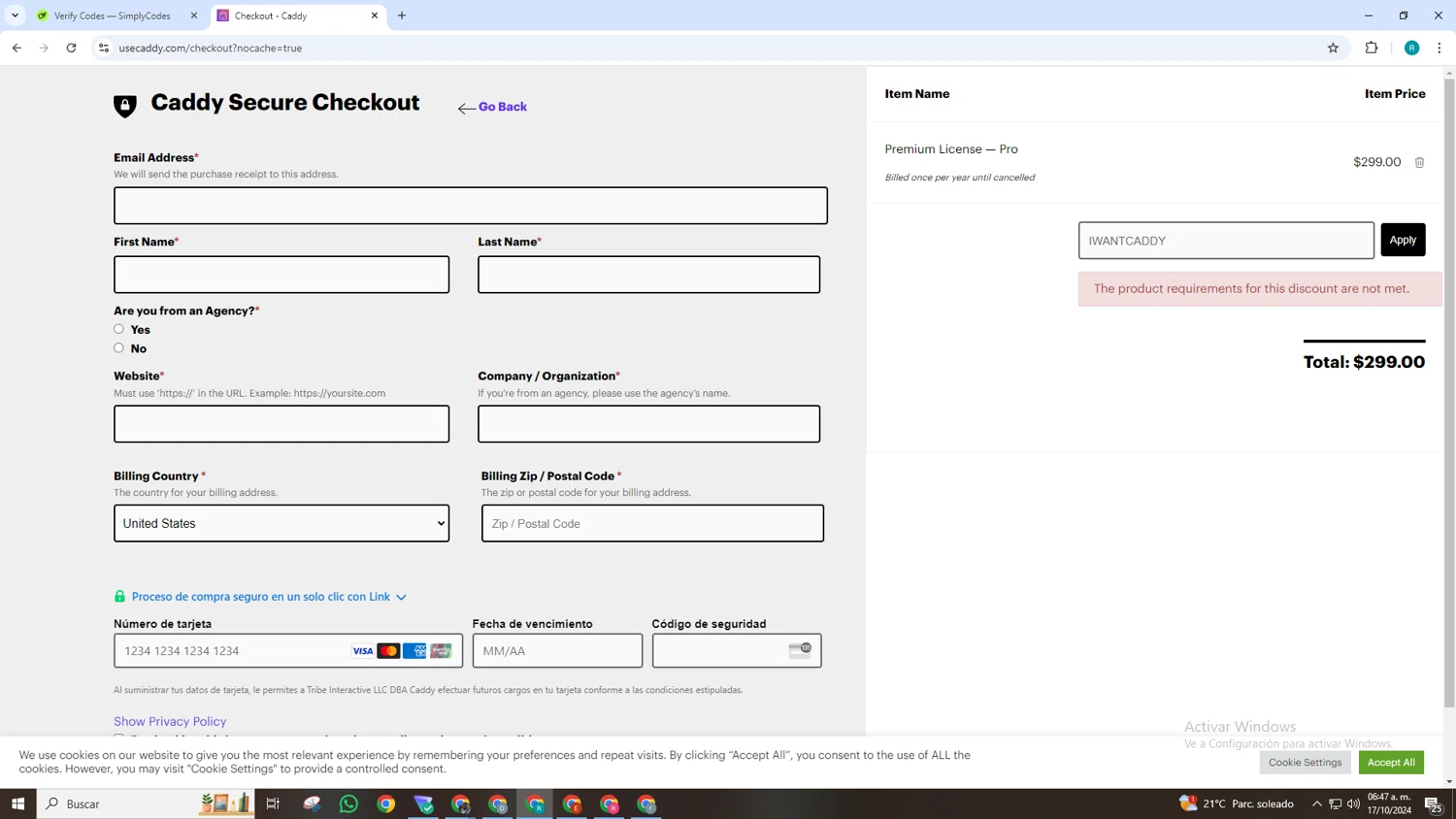
Task: Open the Chrome profile avatar
Action: [1411, 48]
